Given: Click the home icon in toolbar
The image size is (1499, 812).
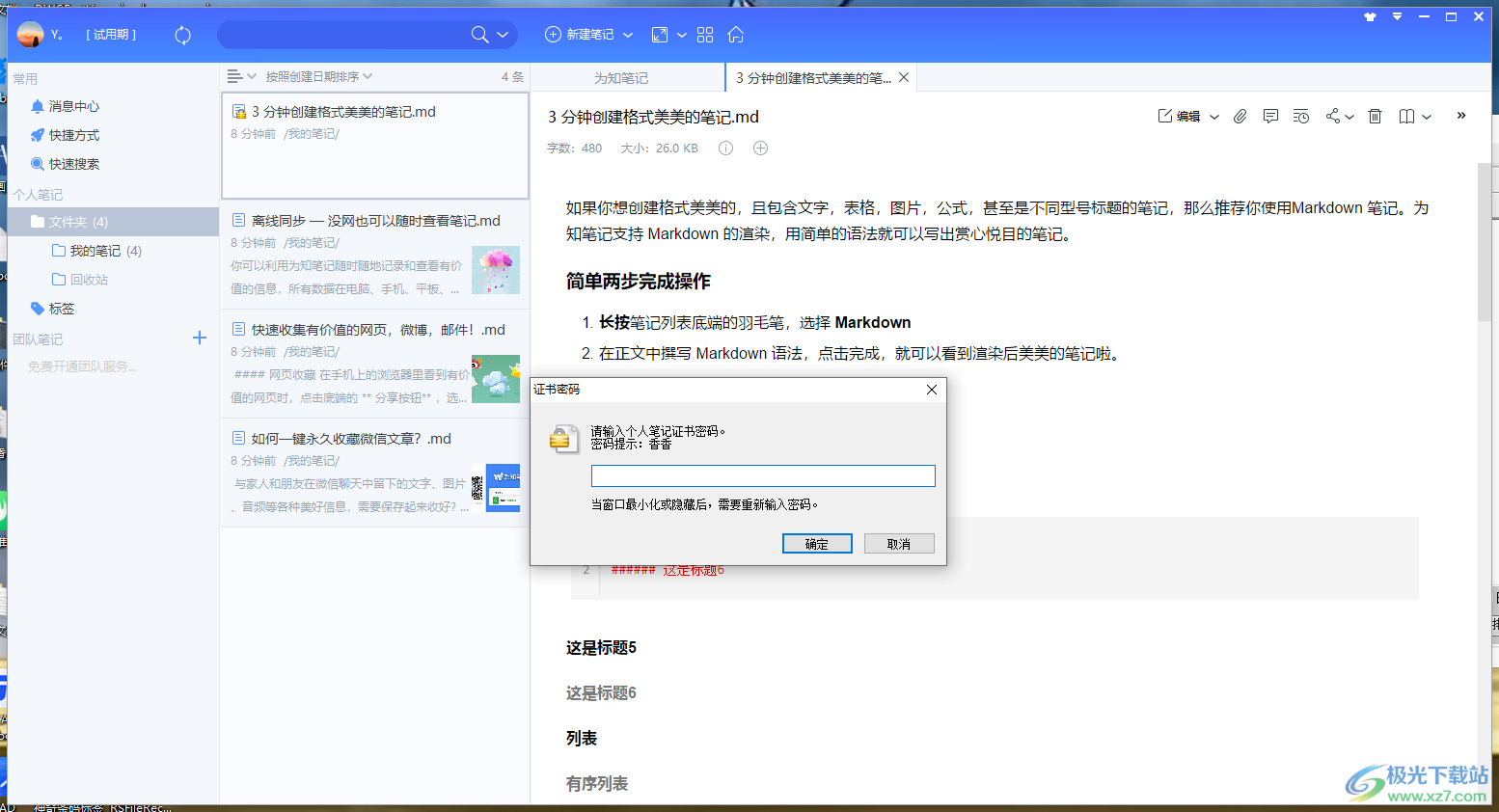Looking at the screenshot, I should 736,35.
